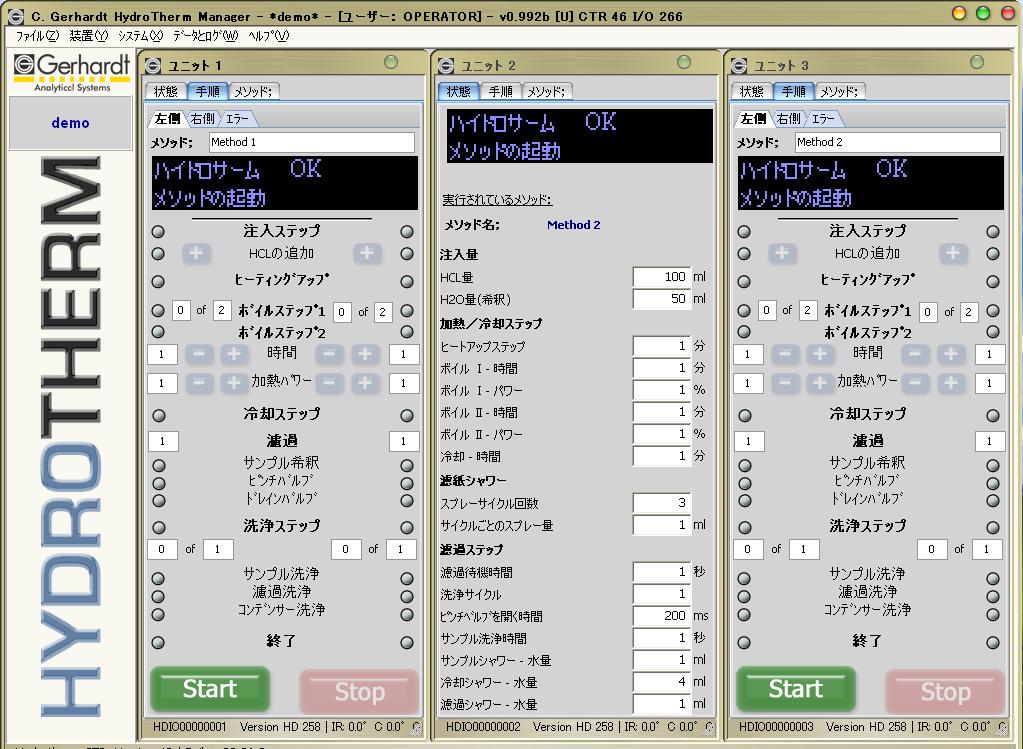1023x749 pixels.
Task: Stop the method on ユニット 3
Action: click(945, 692)
